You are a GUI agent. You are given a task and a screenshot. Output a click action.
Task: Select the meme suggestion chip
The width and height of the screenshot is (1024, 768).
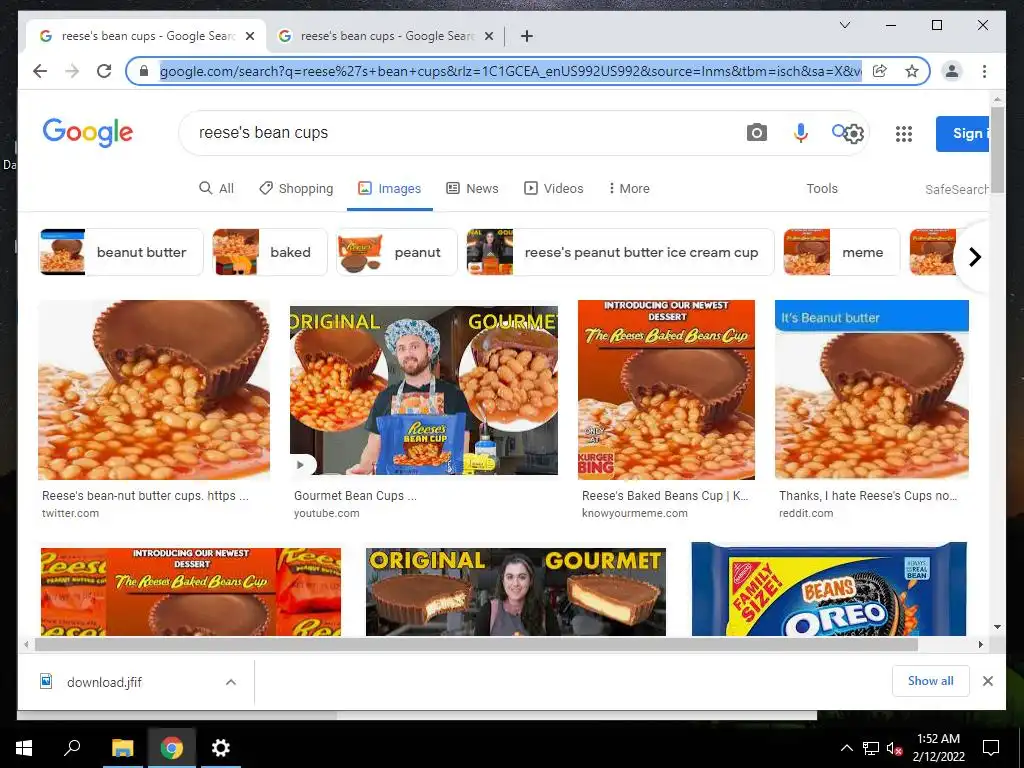(x=841, y=252)
